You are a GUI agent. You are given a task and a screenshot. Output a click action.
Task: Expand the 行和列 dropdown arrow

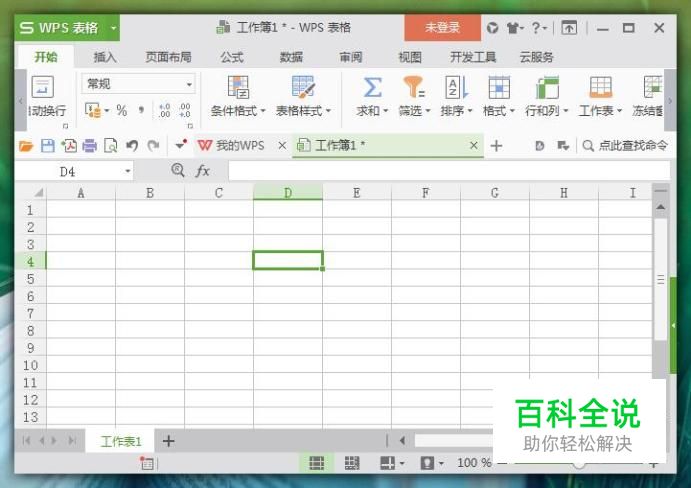tap(566, 111)
